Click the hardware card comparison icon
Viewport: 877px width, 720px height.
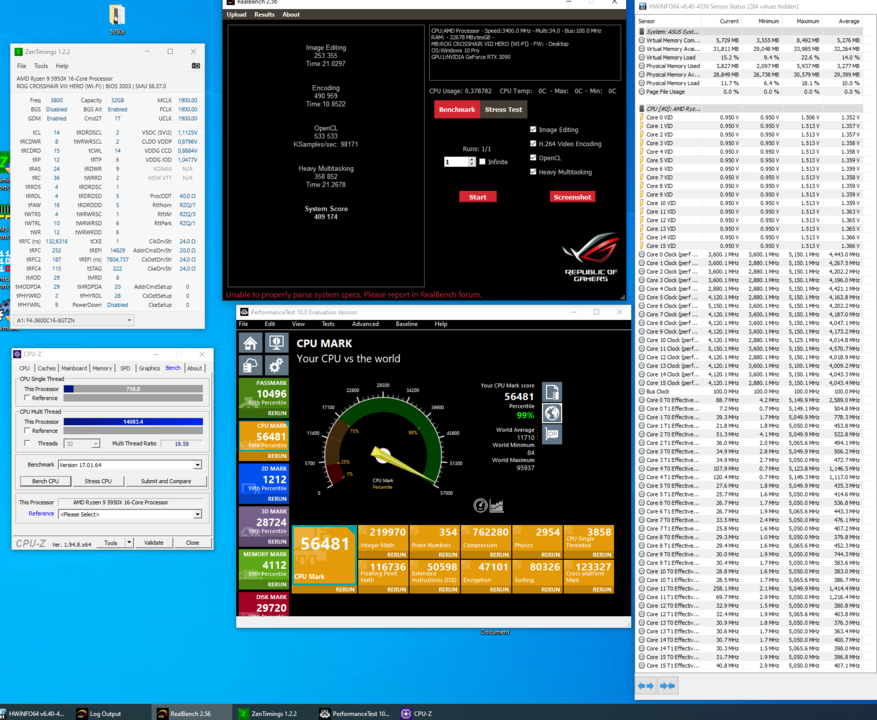click(552, 434)
